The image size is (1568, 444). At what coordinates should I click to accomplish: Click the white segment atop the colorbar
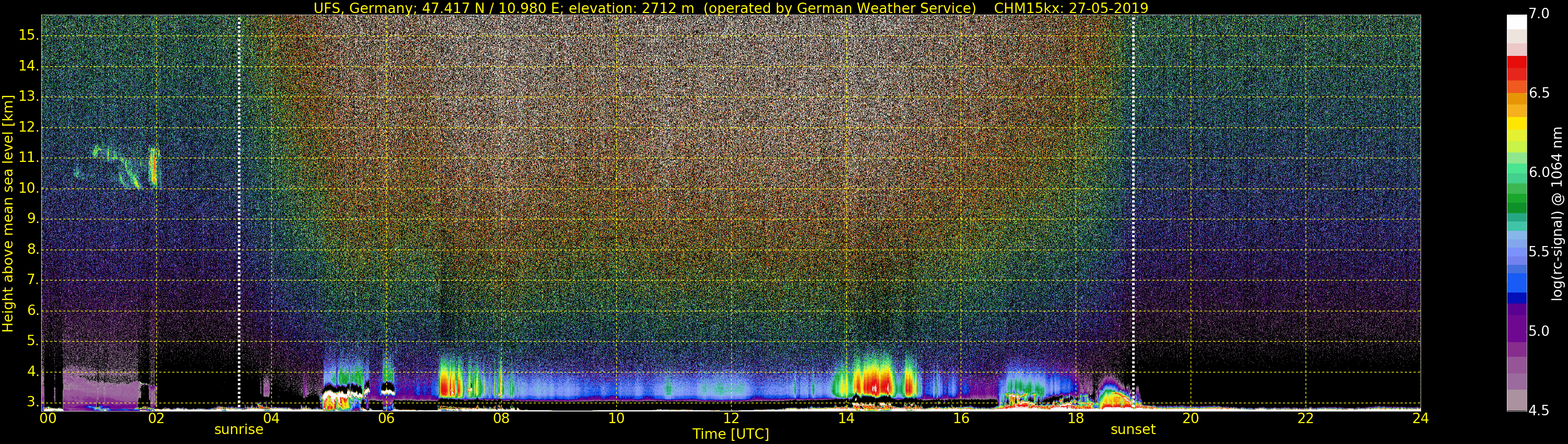click(1516, 22)
